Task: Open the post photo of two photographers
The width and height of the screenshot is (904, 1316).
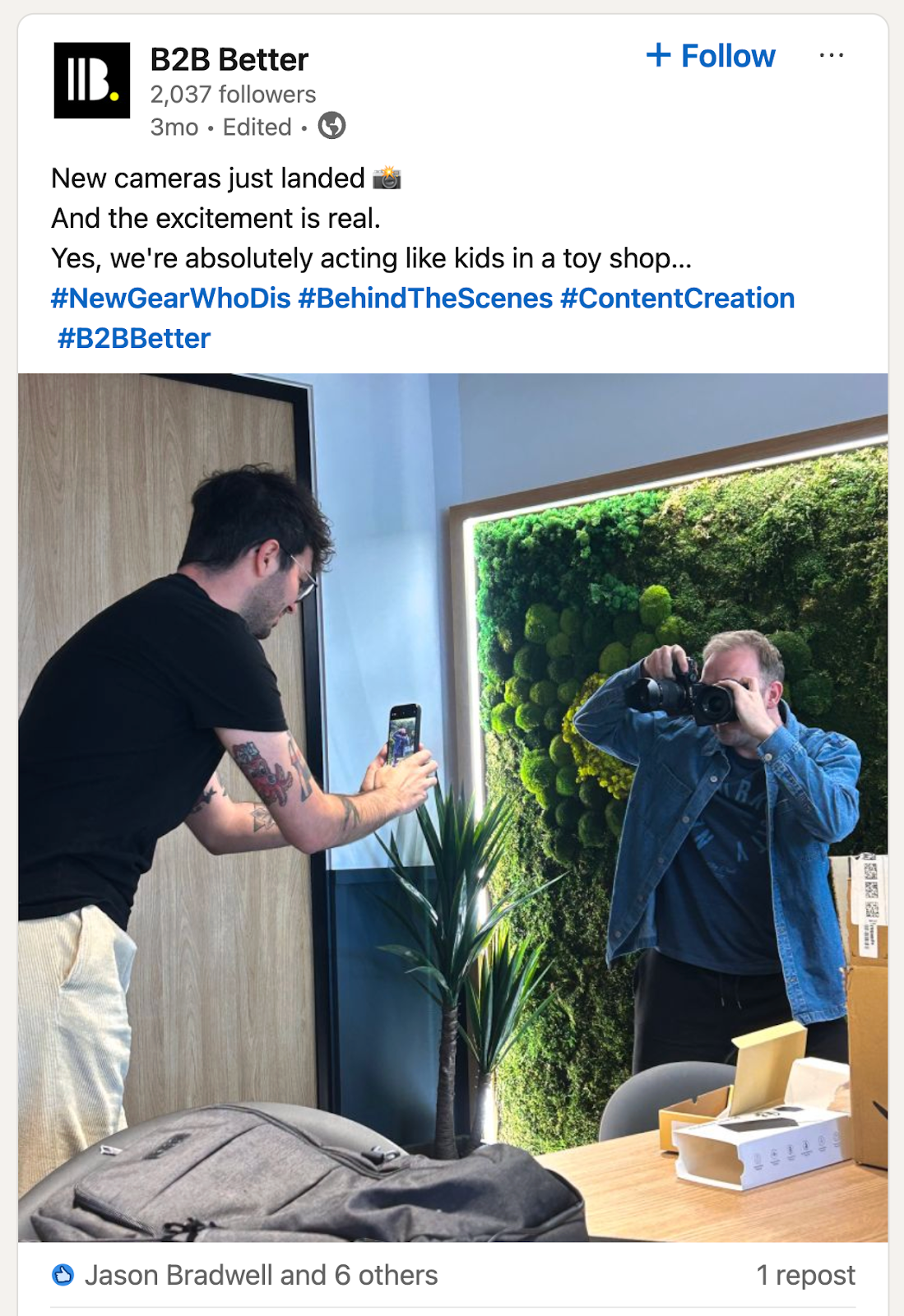Action: click(x=452, y=807)
